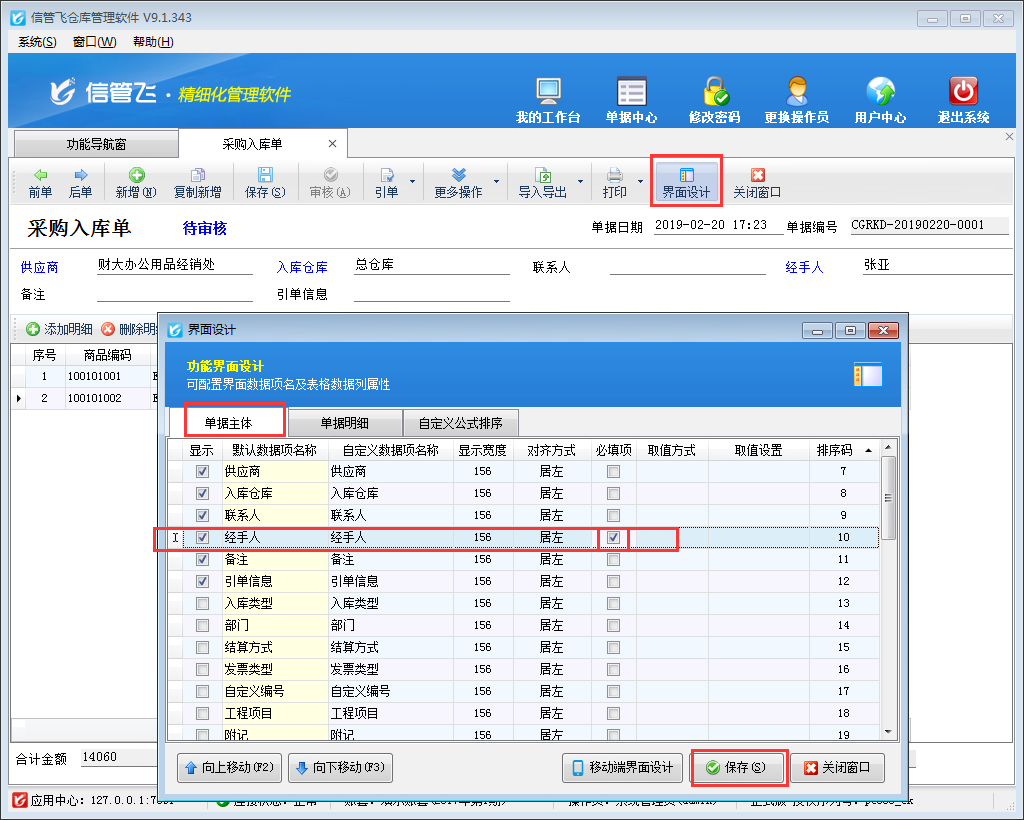Click the 退出系统 power icon
The height and width of the screenshot is (820, 1024).
pyautogui.click(x=963, y=100)
